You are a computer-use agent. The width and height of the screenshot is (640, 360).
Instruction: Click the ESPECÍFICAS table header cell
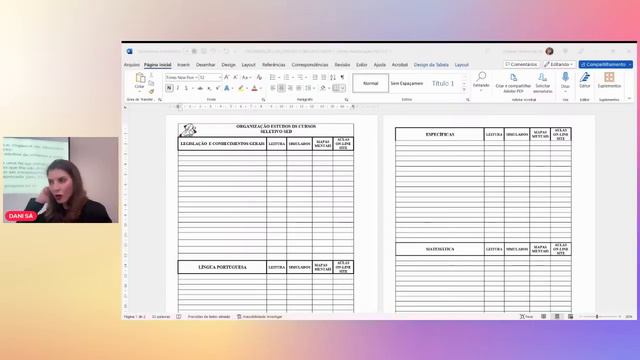click(x=440, y=134)
